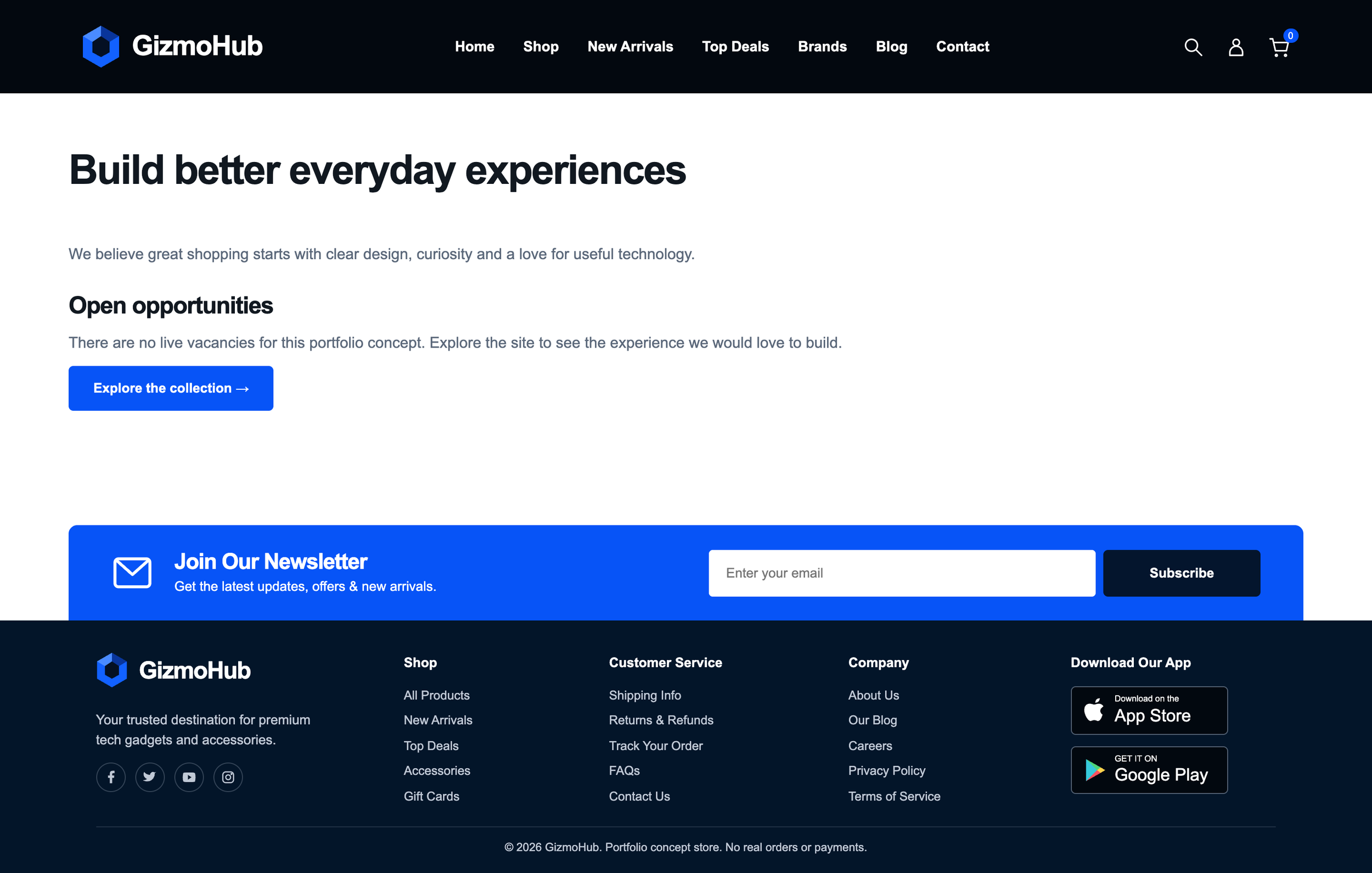Open Top Deals footer link
This screenshot has height=873, width=1372.
coord(431,746)
